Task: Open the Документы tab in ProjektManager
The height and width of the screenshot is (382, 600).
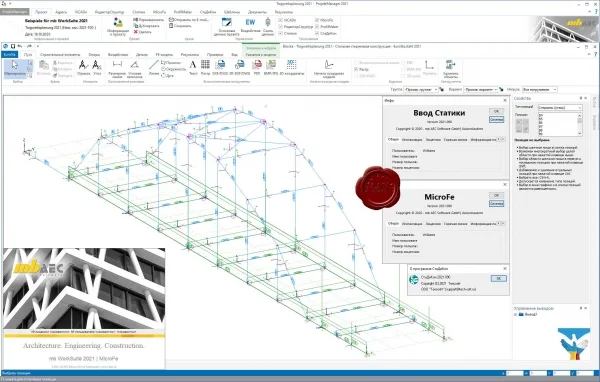Action: [x=257, y=12]
